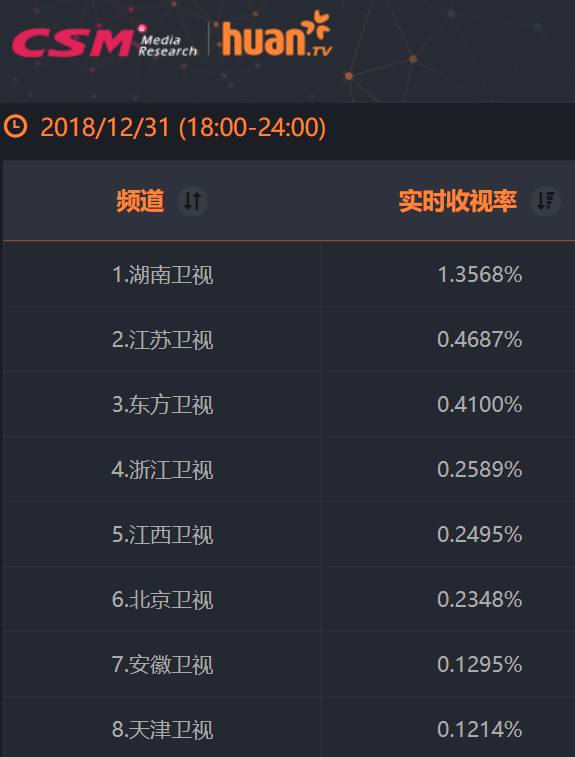Click the 0.1214% rating value
The width and height of the screenshot is (575, 757).
[479, 729]
